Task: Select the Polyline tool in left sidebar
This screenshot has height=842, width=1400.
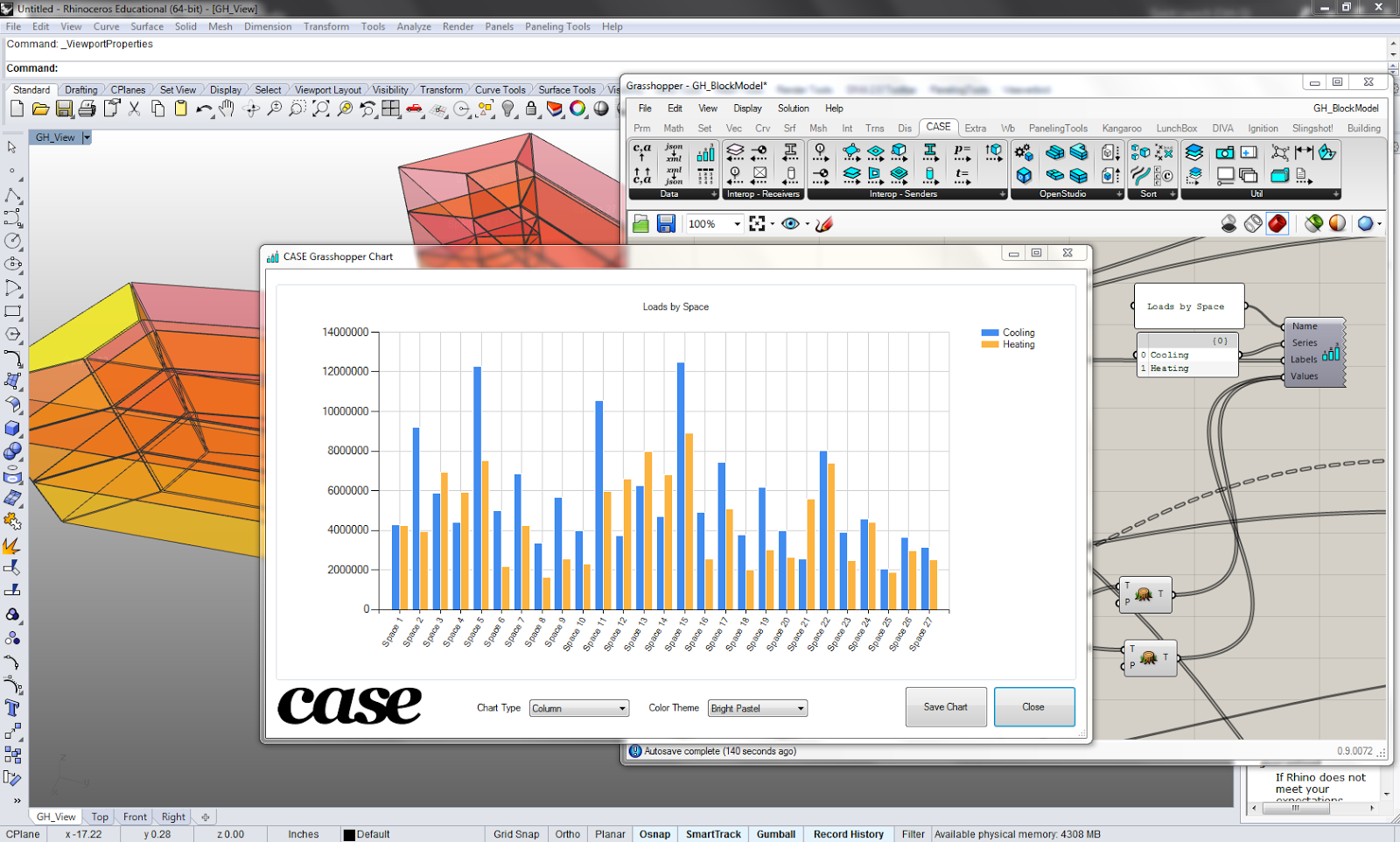Action: pyautogui.click(x=13, y=194)
